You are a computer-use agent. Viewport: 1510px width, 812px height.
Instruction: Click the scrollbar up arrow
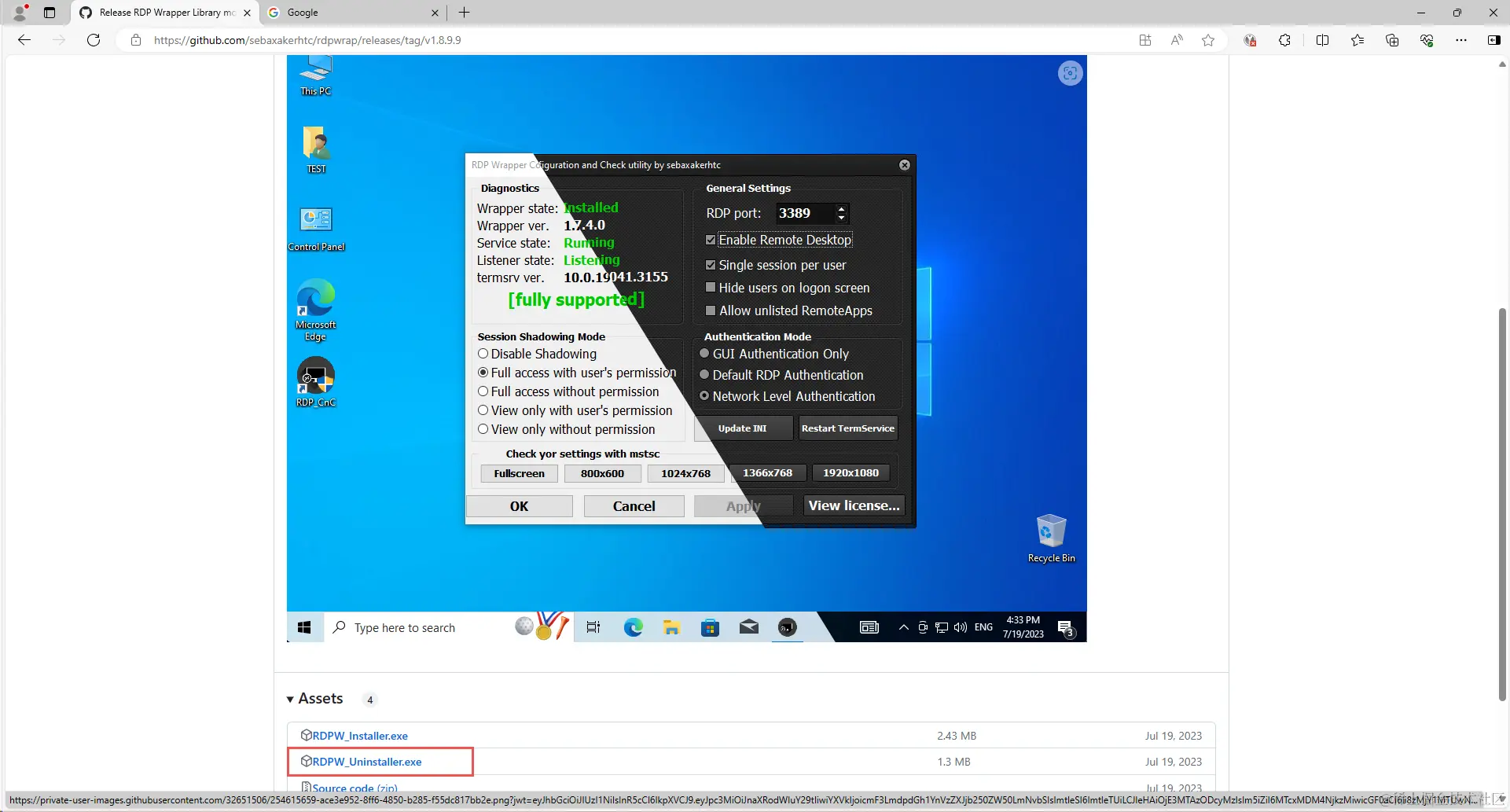pos(1502,64)
